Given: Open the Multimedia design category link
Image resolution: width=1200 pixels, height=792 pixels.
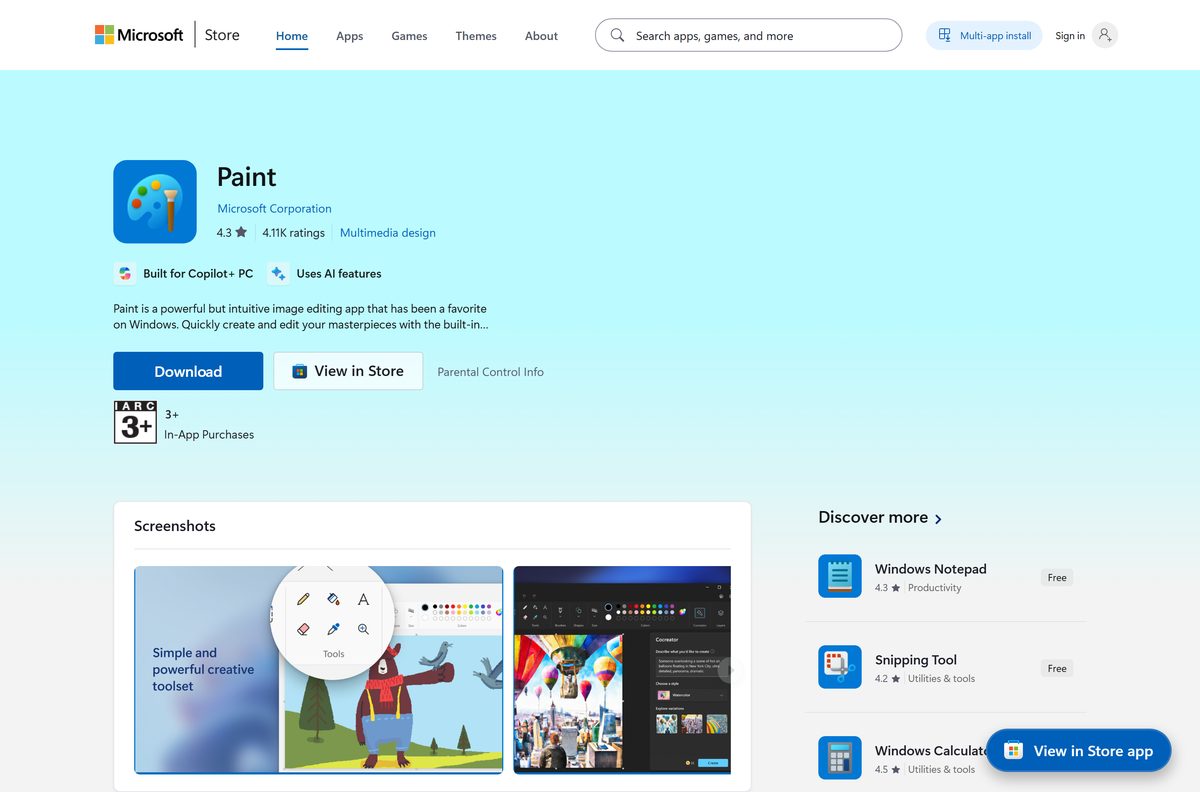Looking at the screenshot, I should [x=387, y=232].
